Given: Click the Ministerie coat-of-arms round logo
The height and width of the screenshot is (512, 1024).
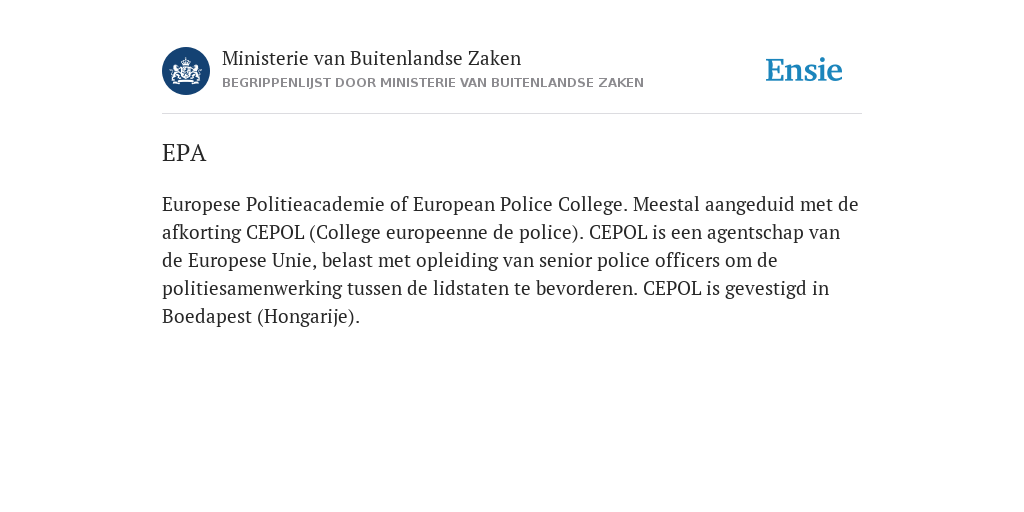Looking at the screenshot, I should (186, 71).
